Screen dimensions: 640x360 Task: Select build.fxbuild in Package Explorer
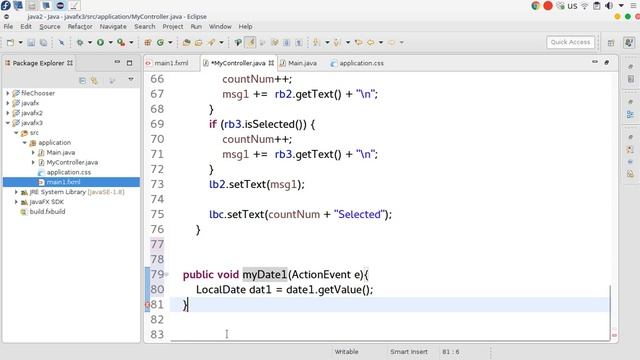pyautogui.click(x=47, y=212)
